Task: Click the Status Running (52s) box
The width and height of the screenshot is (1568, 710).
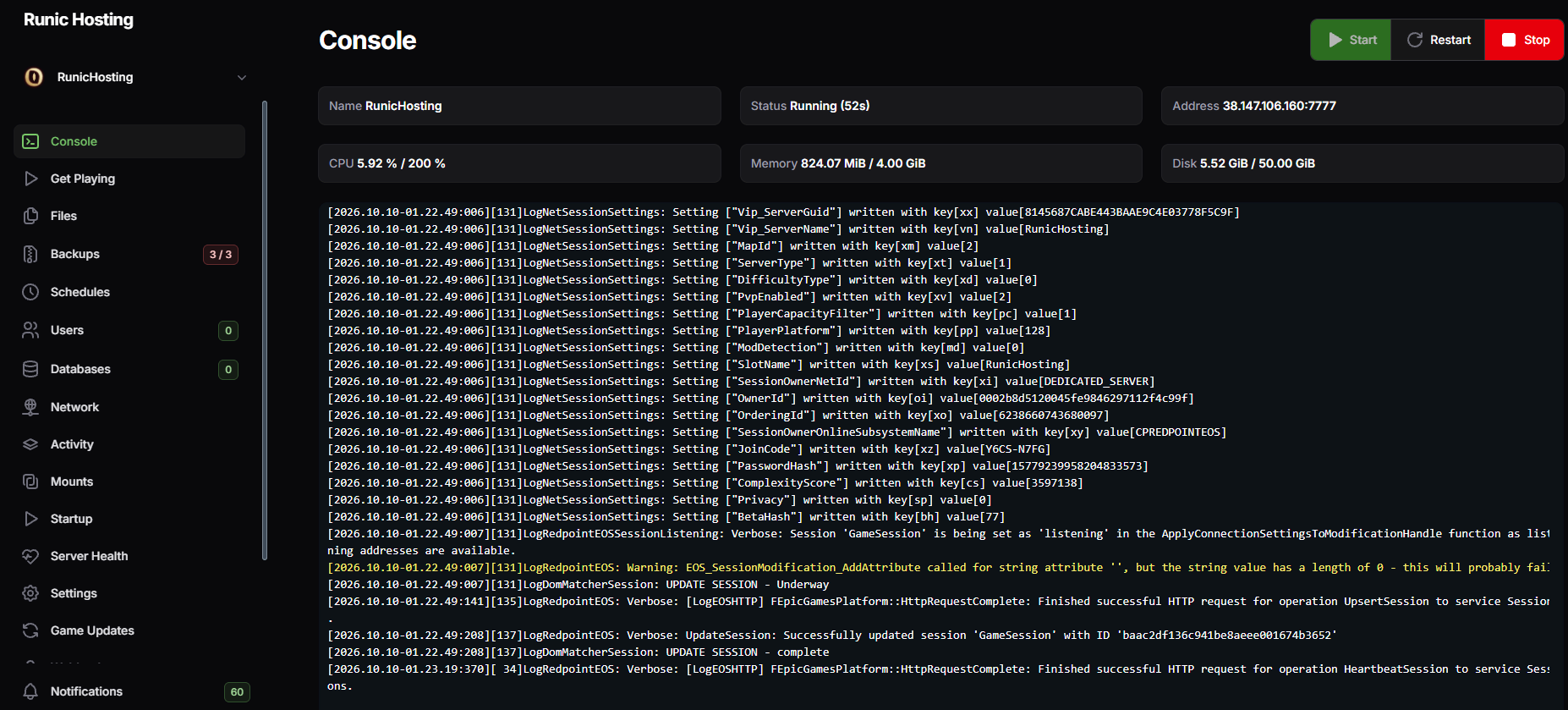Action: coord(941,106)
